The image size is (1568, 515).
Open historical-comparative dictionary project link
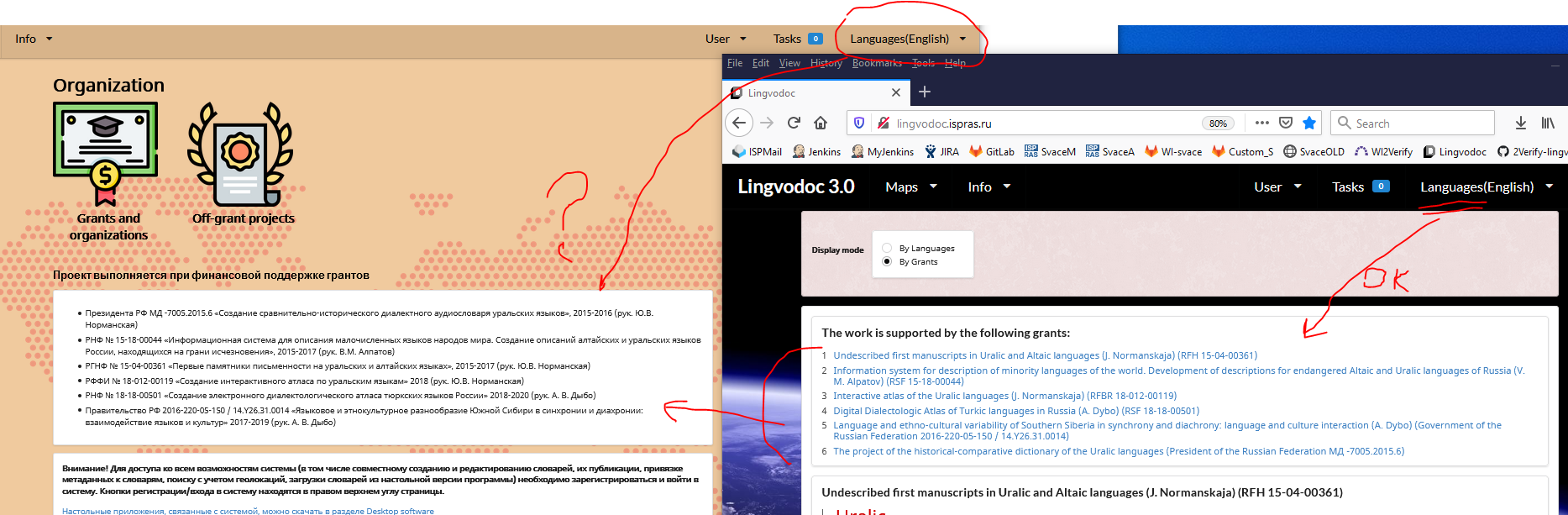[1119, 451]
